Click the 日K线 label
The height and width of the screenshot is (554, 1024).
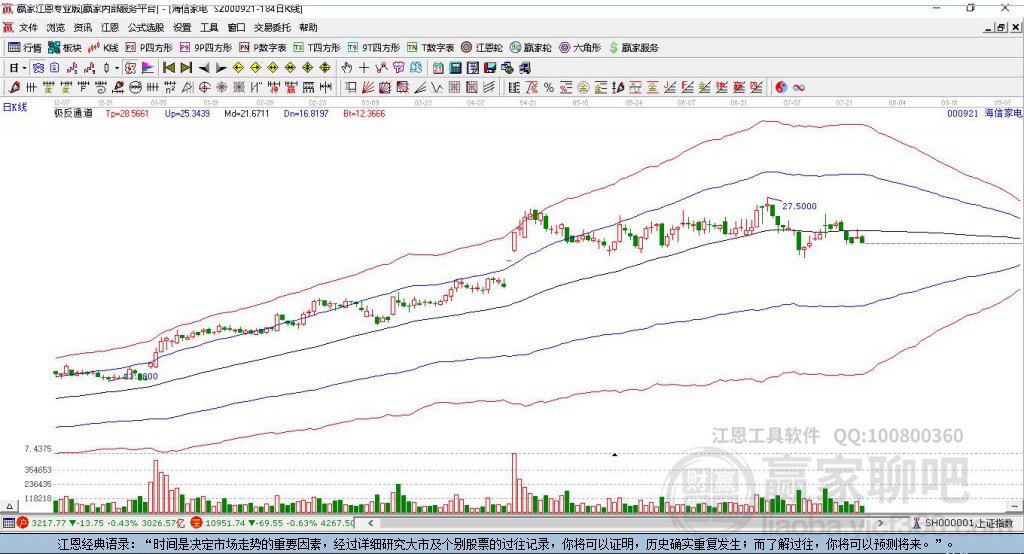point(15,107)
